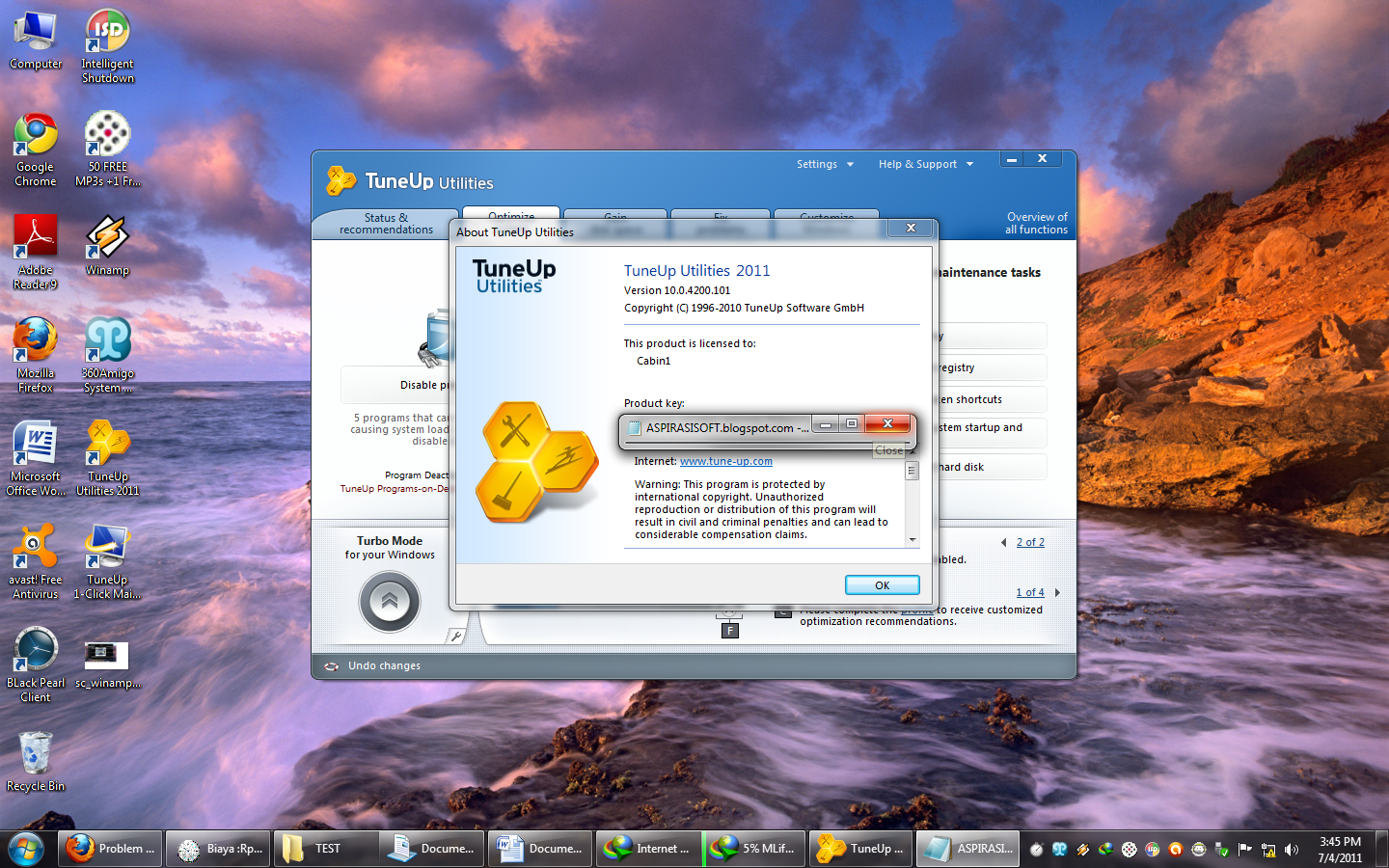Image resolution: width=1389 pixels, height=868 pixels.
Task: Open the TEST folder taskbar item
Action: click(326, 849)
